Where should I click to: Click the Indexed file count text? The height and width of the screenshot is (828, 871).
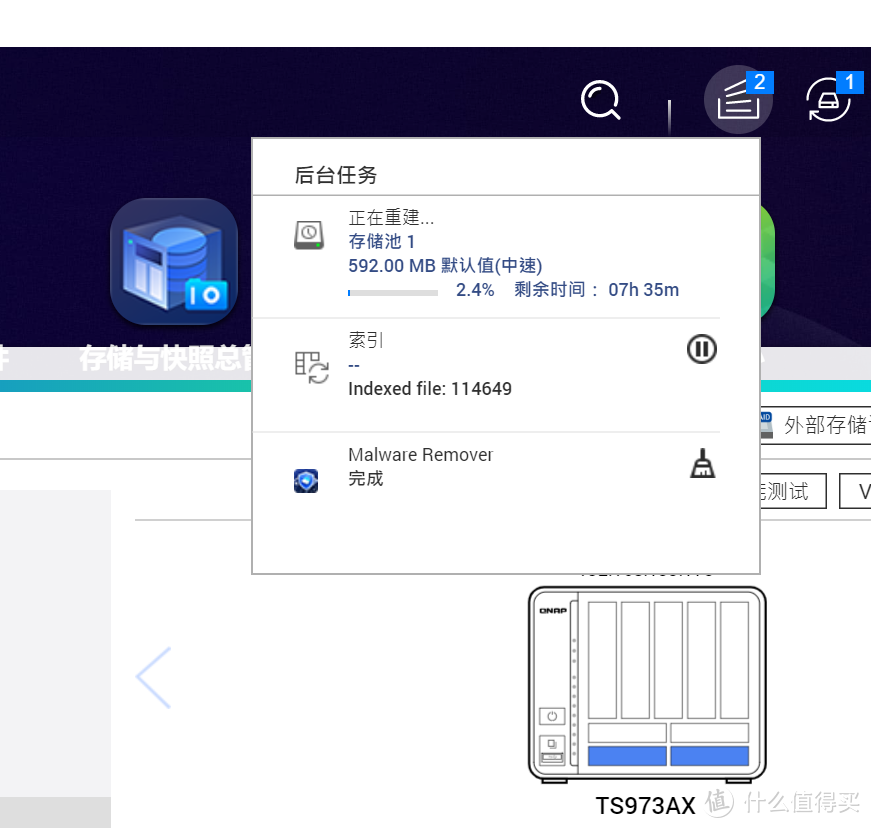click(429, 388)
